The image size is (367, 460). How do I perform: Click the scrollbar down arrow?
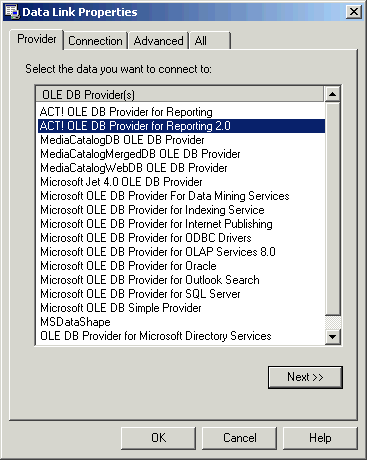332,336
